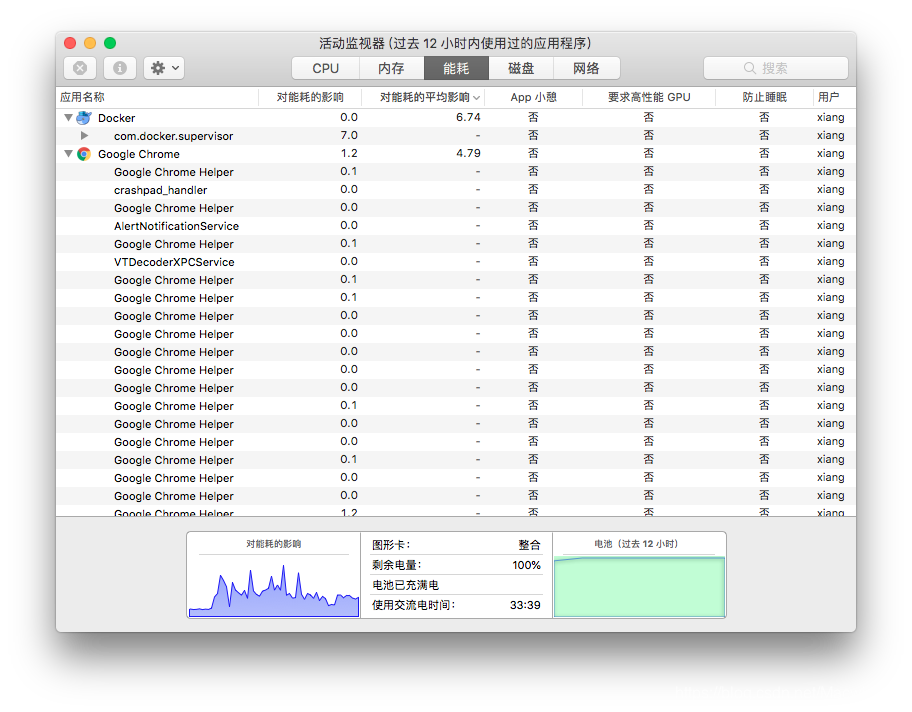912x712 pixels.
Task: Click the magnifier icon in search field
Action: (750, 68)
